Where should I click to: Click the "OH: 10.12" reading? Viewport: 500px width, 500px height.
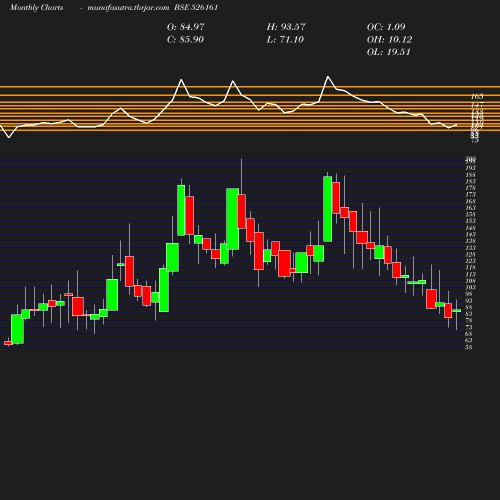pyautogui.click(x=389, y=40)
